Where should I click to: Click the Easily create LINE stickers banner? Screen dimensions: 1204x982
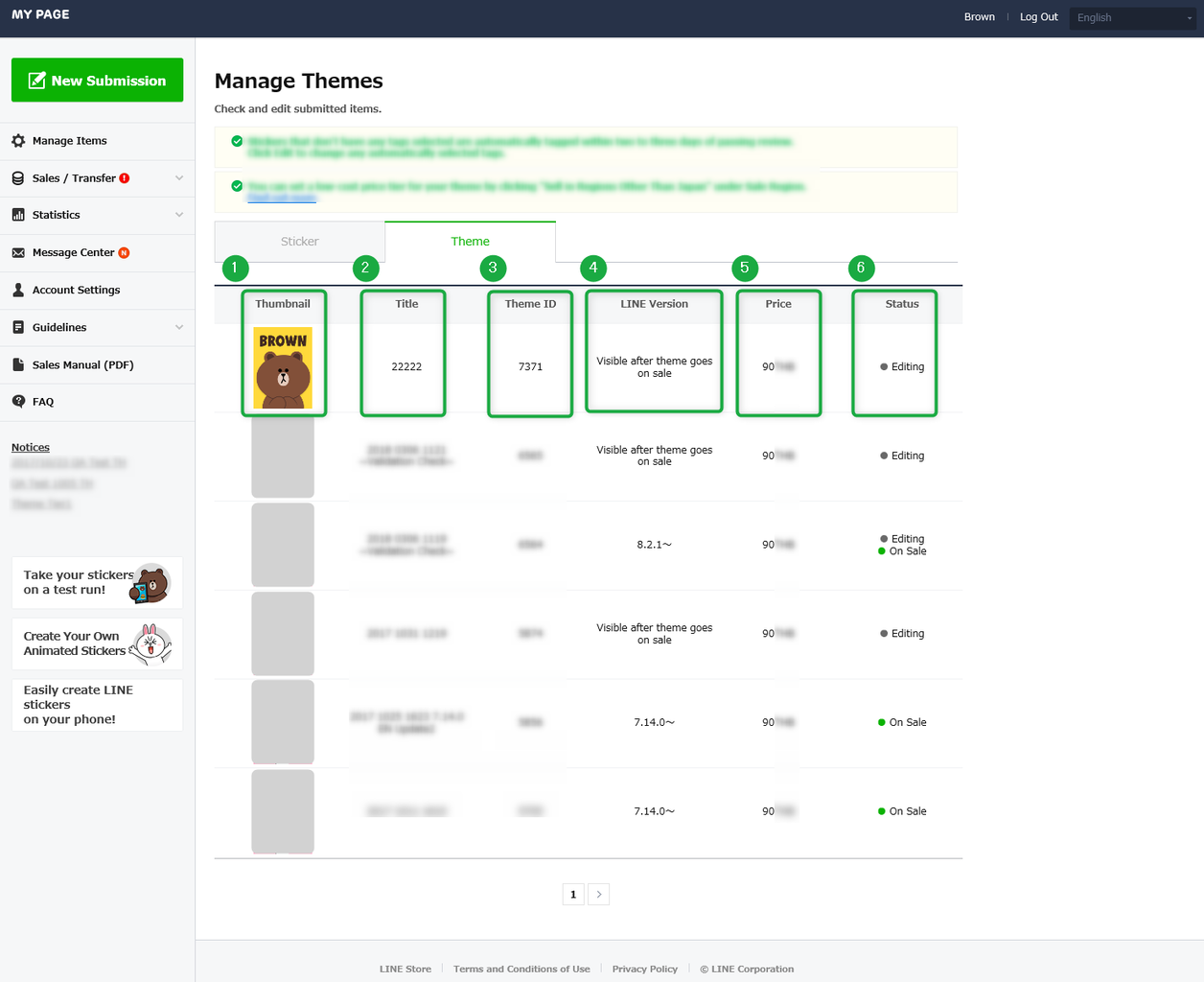click(97, 705)
